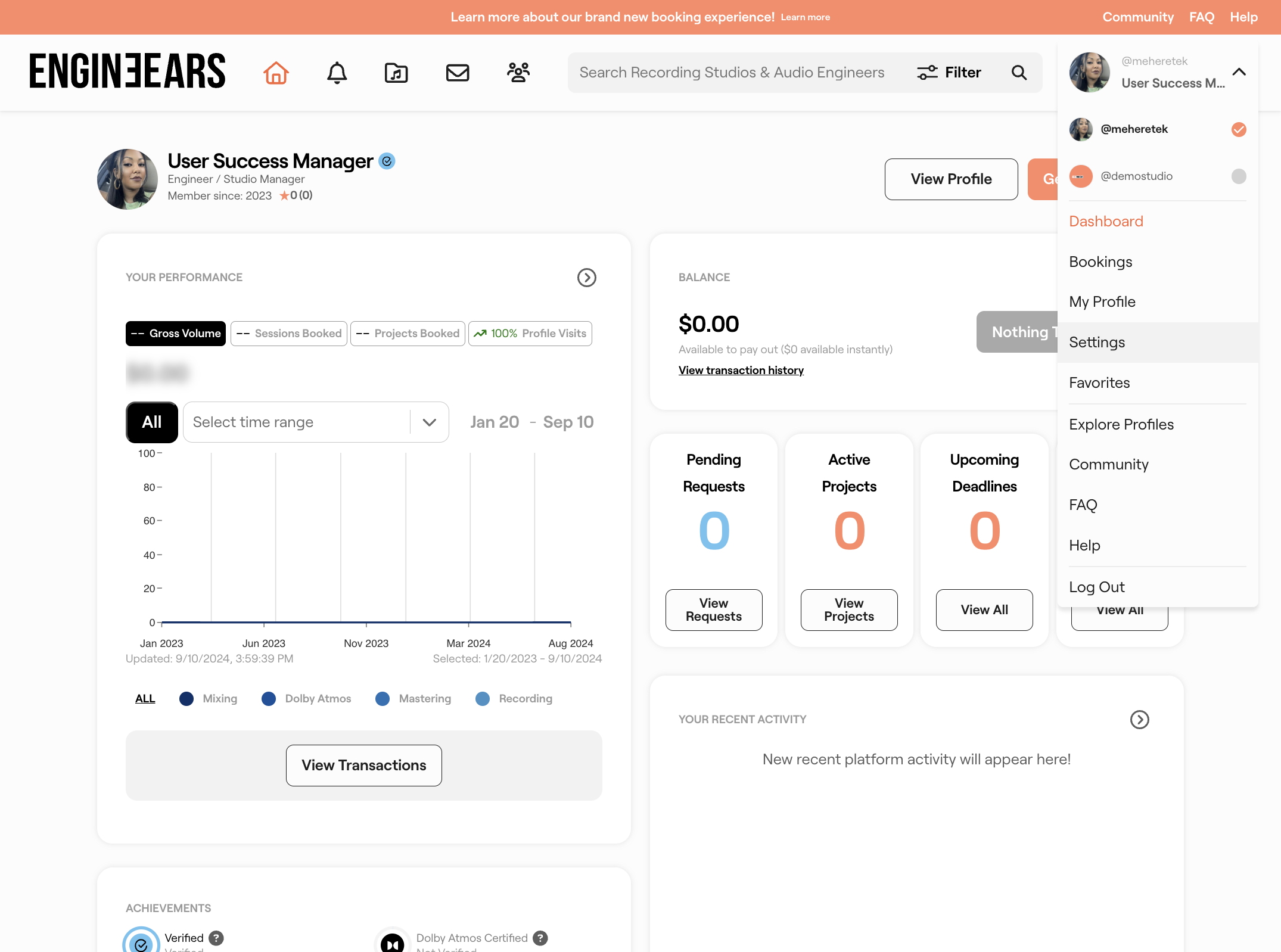1281x952 pixels.
Task: Click Log Out in the account menu
Action: pos(1158,587)
